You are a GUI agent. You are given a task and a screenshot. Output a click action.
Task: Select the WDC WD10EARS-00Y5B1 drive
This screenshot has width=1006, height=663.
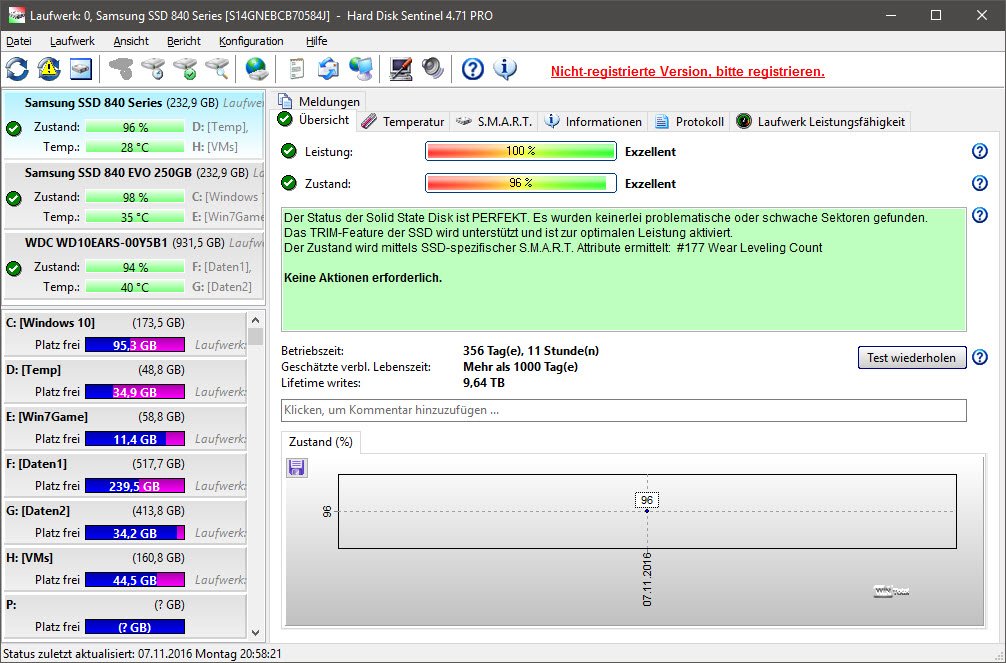[x=133, y=265]
